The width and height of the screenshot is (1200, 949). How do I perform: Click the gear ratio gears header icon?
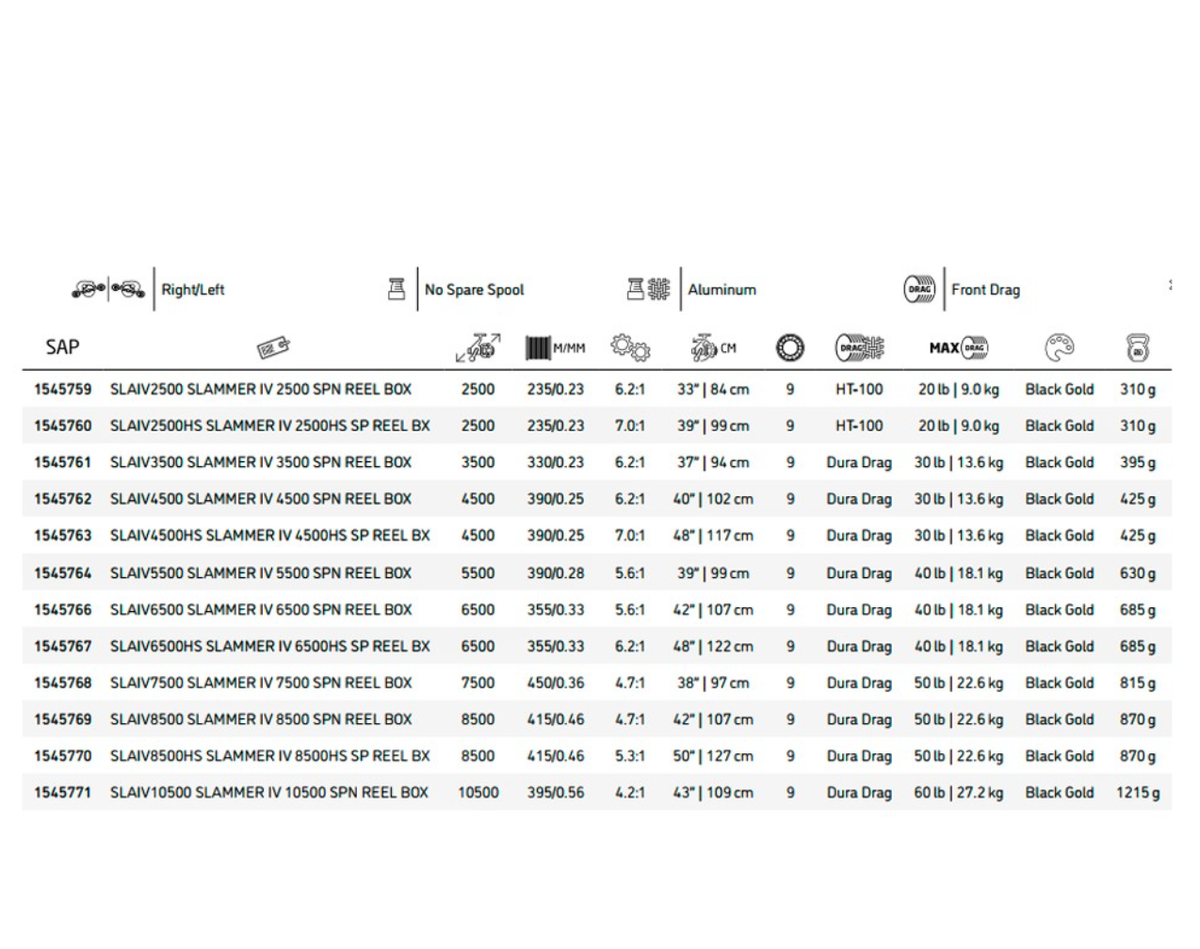630,348
